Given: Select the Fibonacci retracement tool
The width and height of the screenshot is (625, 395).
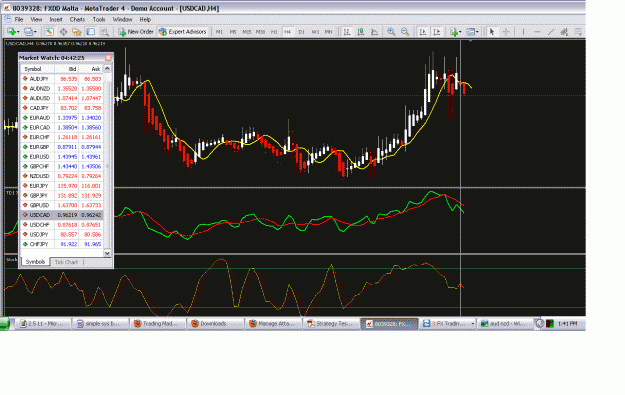Looking at the screenshot, I should click(x=578, y=32).
